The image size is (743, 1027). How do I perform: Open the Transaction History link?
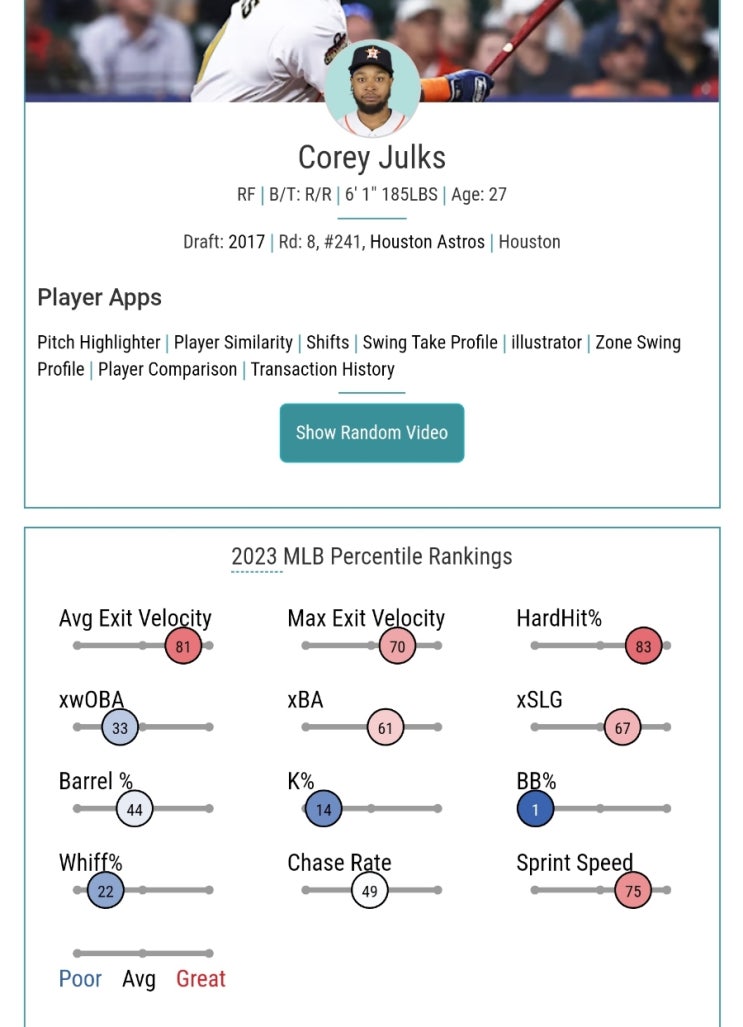pyautogui.click(x=322, y=369)
